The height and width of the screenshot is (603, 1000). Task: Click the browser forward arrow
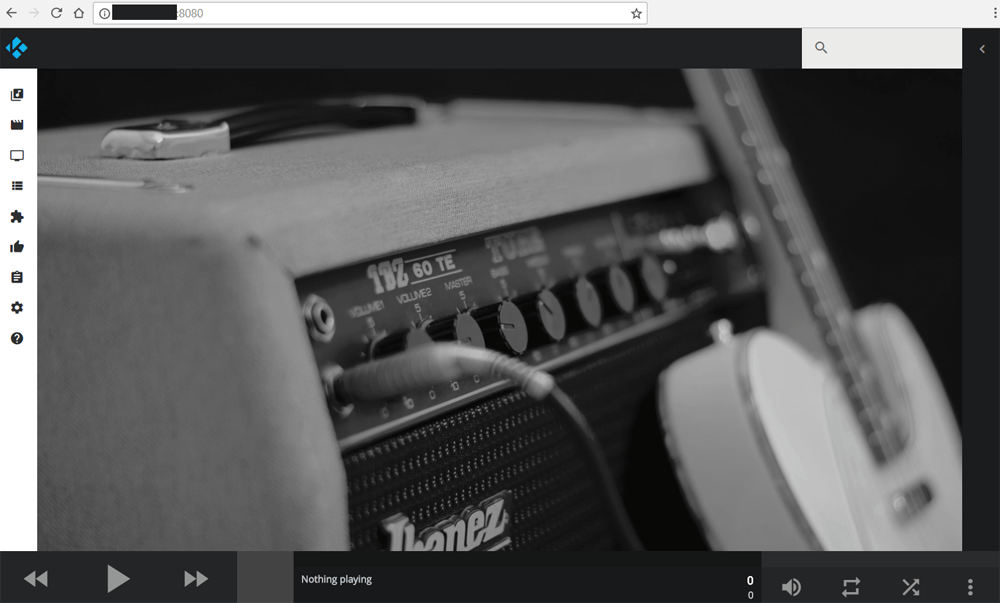click(34, 13)
